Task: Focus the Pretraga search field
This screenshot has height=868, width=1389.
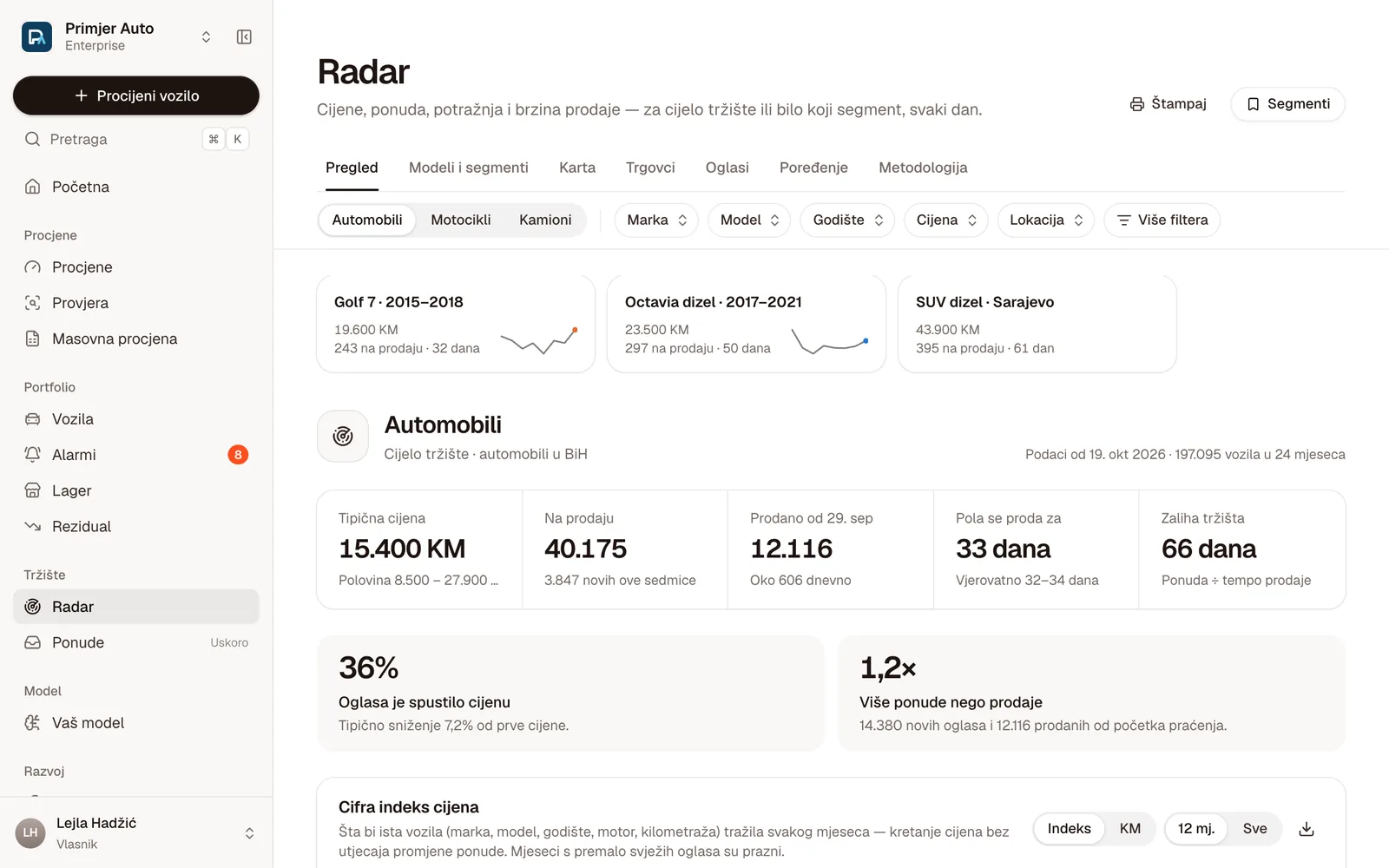Action: coord(136,139)
